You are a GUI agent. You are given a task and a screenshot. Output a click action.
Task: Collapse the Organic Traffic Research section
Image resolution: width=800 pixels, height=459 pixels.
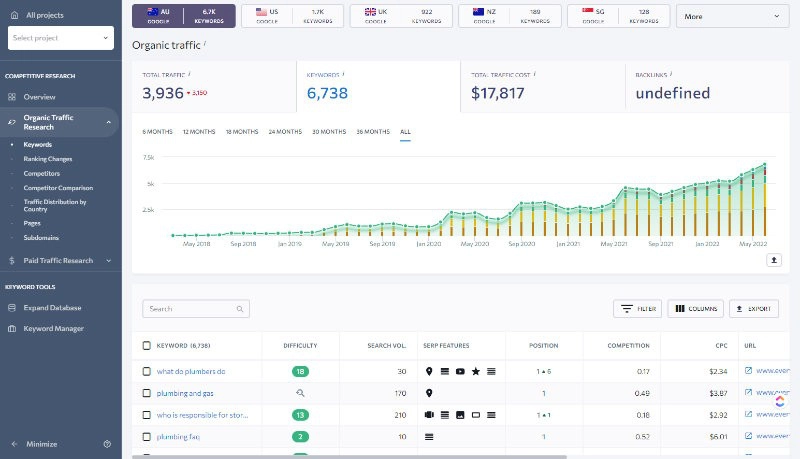tap(109, 122)
